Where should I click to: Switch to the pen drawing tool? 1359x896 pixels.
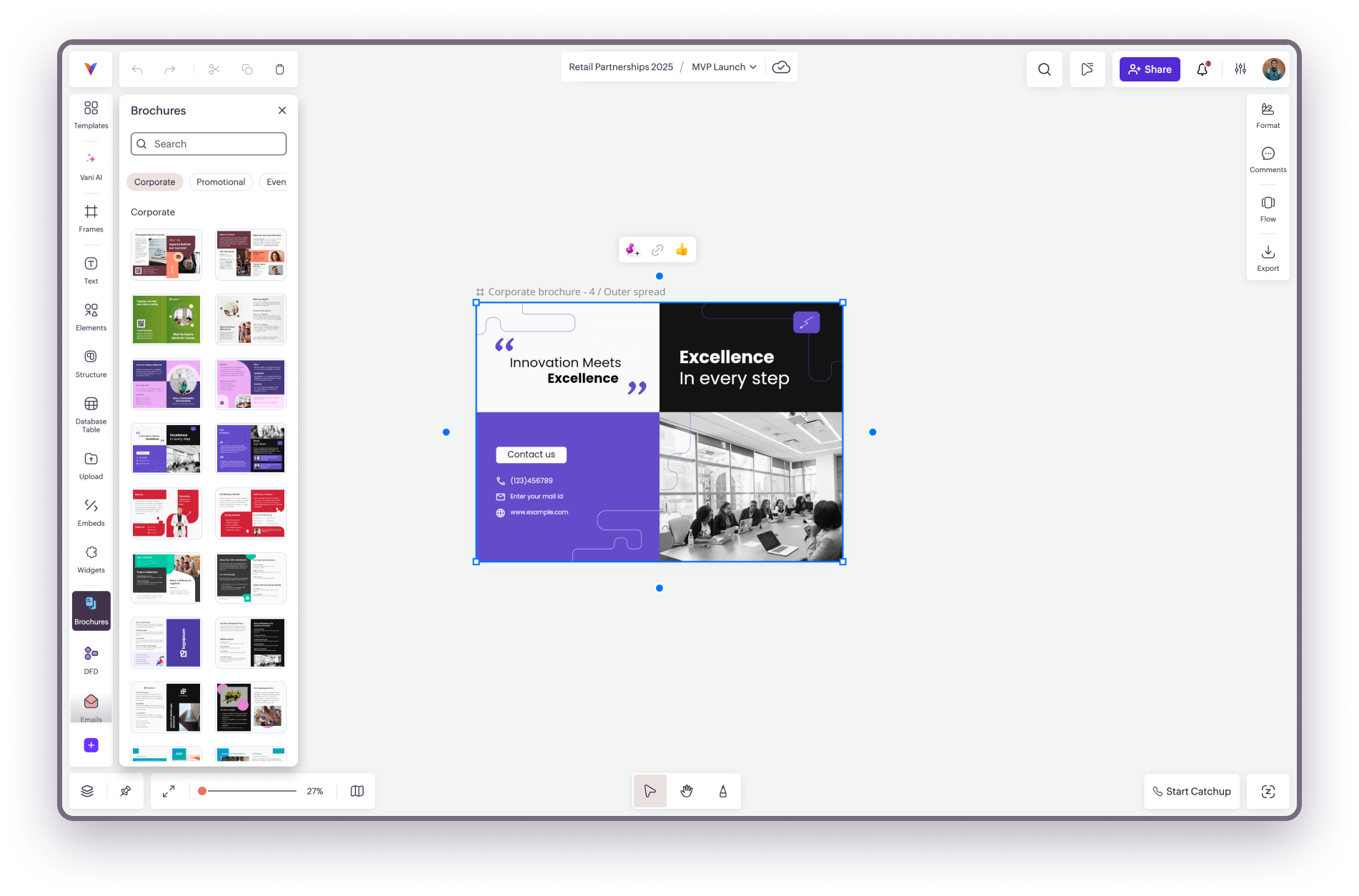[x=723, y=791]
